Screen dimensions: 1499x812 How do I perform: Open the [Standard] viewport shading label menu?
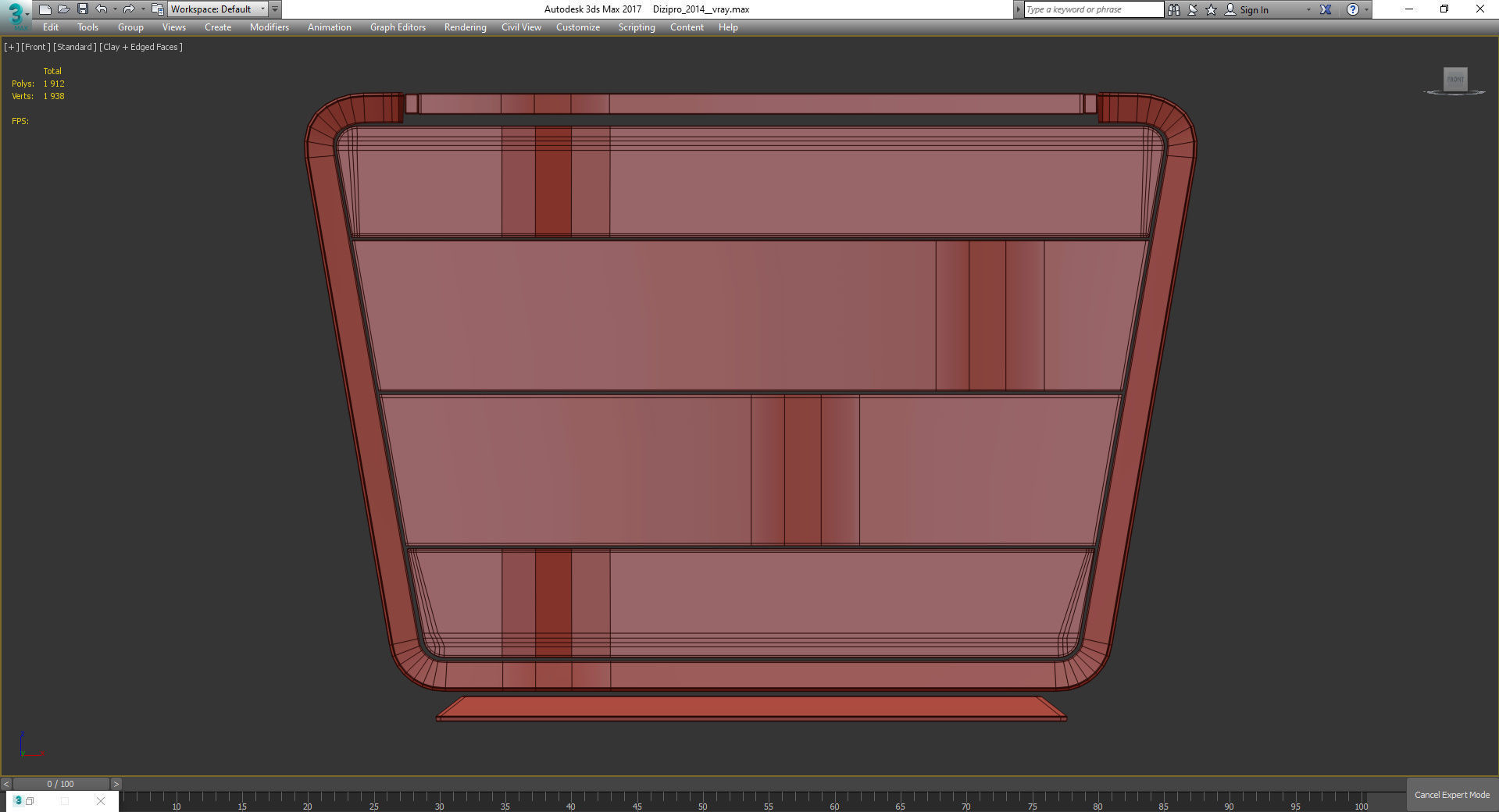(75, 47)
